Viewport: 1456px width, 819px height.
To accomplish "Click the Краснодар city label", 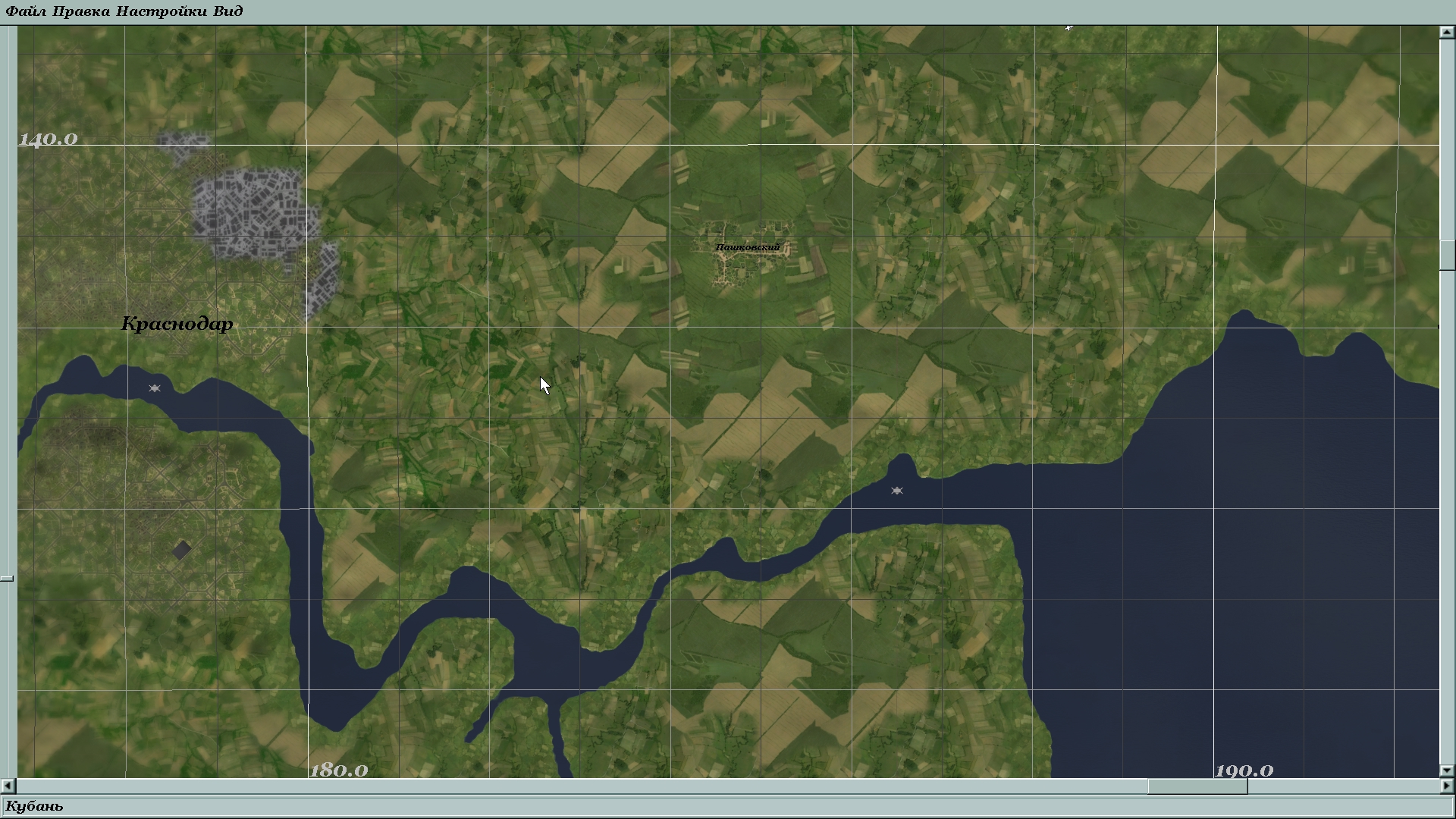I will click(177, 324).
